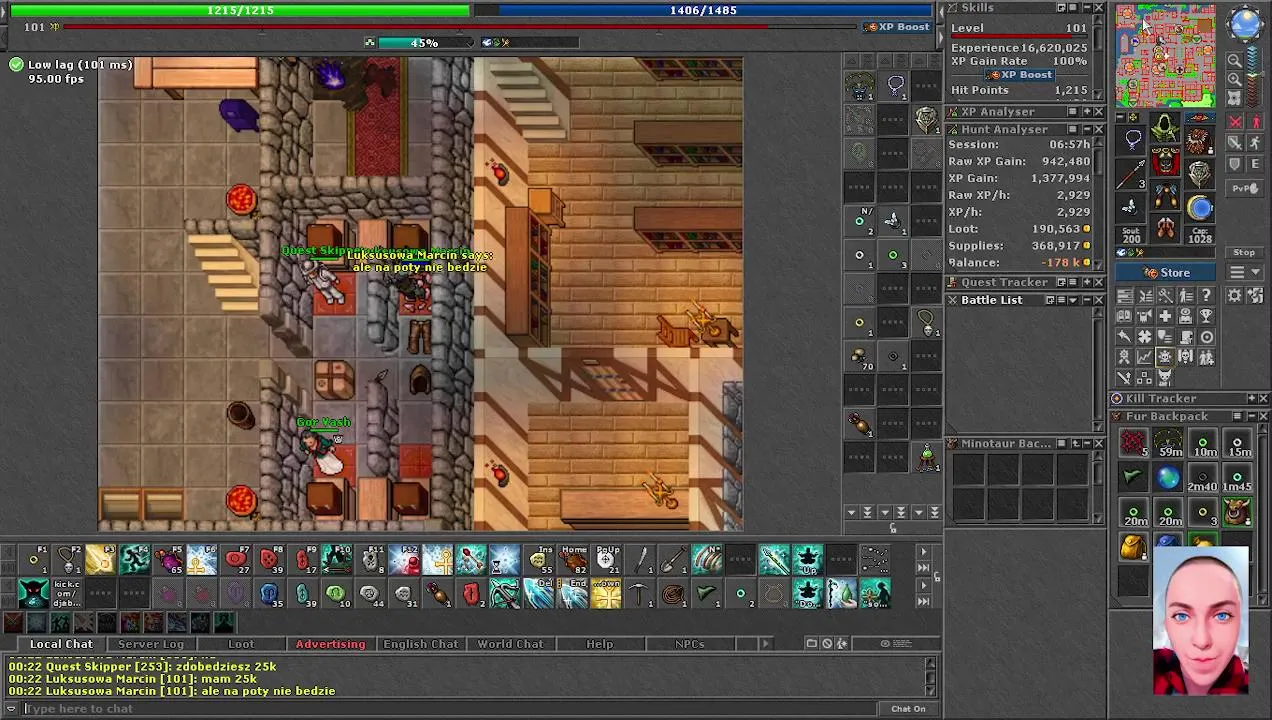Collapse the Fur Backpack panel
The image size is (1272, 720).
click(x=1250, y=417)
